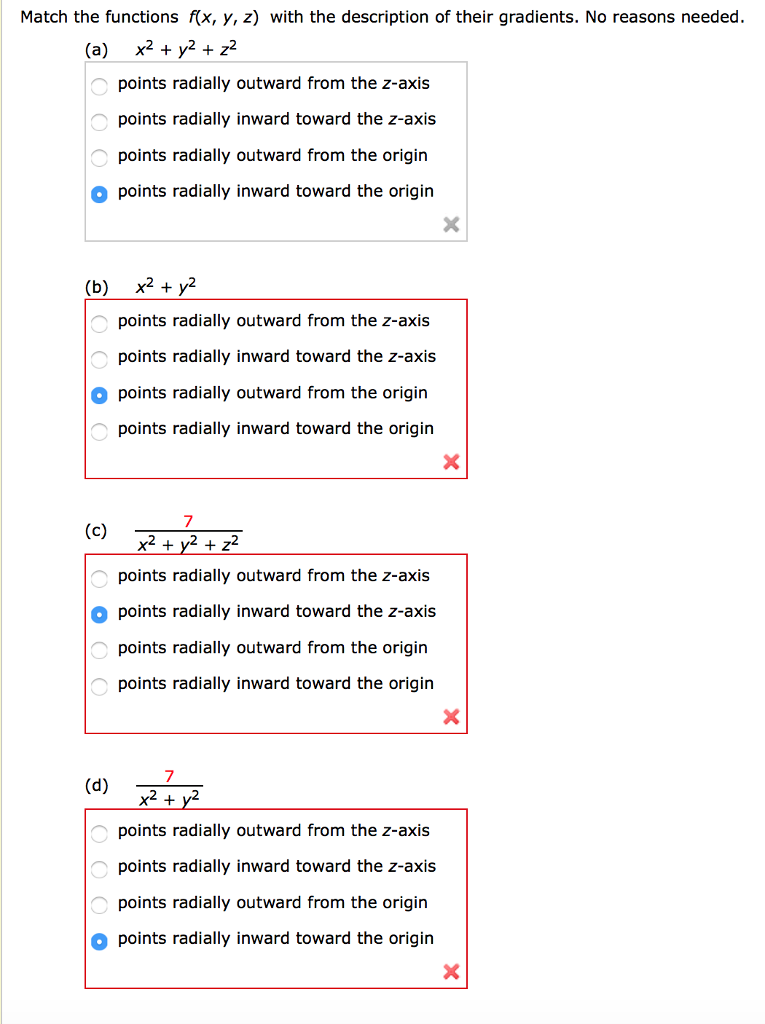The height and width of the screenshot is (1024, 765).
Task: Select 'points radially inward toward the z-axis' for (d)
Action: click(x=99, y=869)
